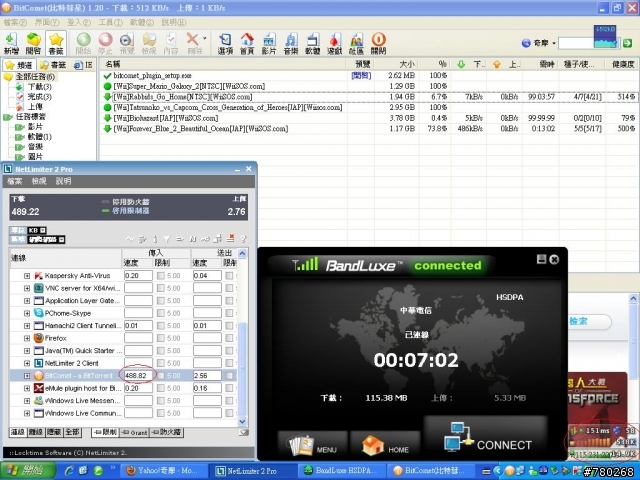Click the CONNECT button in BandLuxe

click(x=486, y=438)
